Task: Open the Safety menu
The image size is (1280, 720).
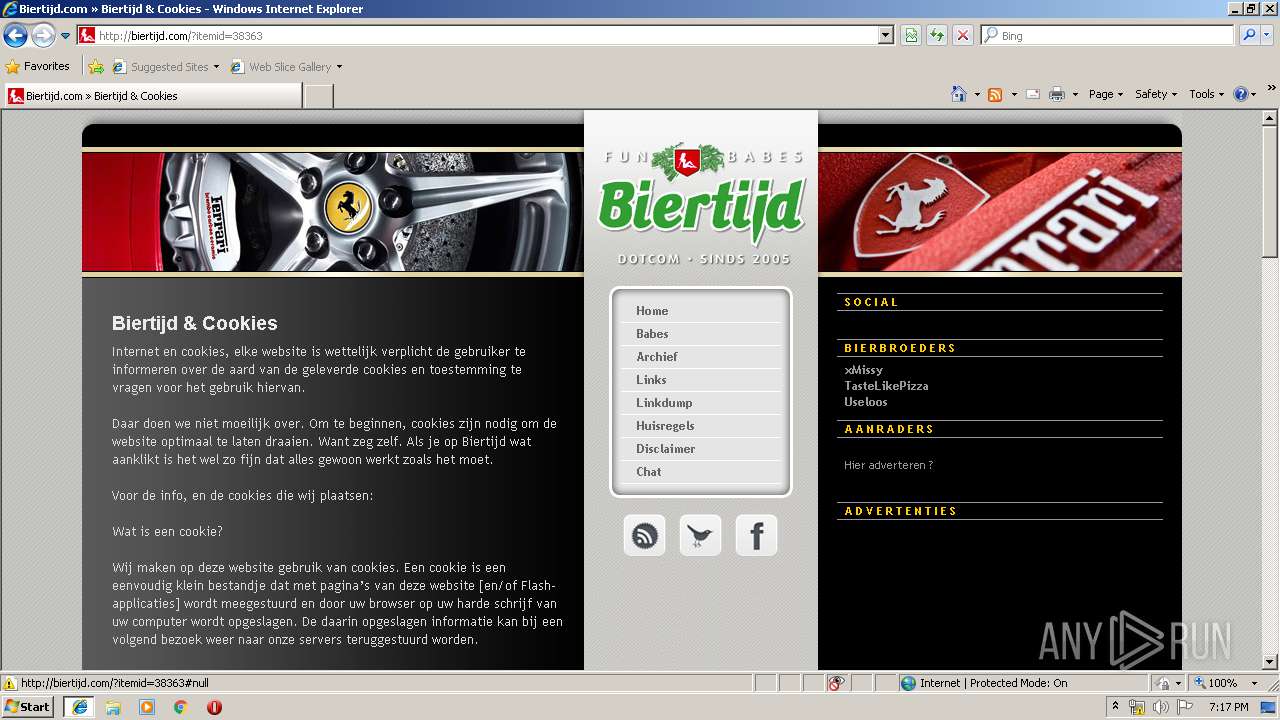Action: [1156, 94]
